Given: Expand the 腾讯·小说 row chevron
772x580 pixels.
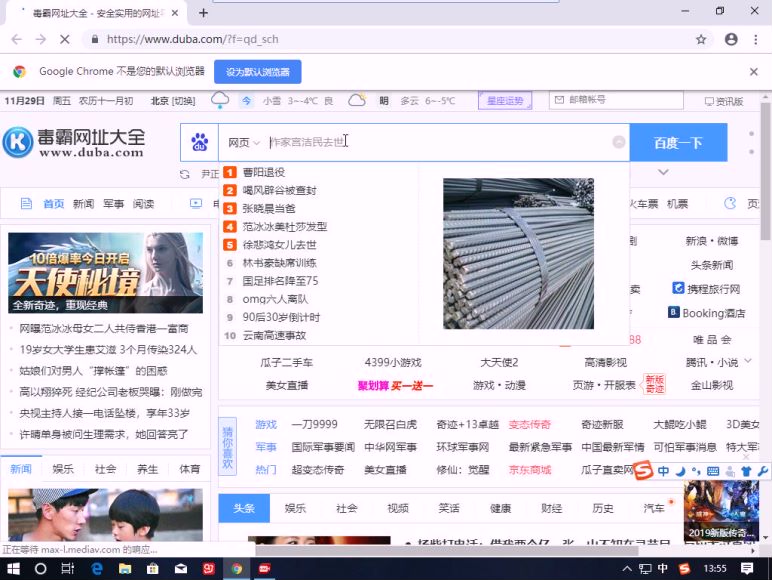Looking at the screenshot, I should tap(748, 361).
